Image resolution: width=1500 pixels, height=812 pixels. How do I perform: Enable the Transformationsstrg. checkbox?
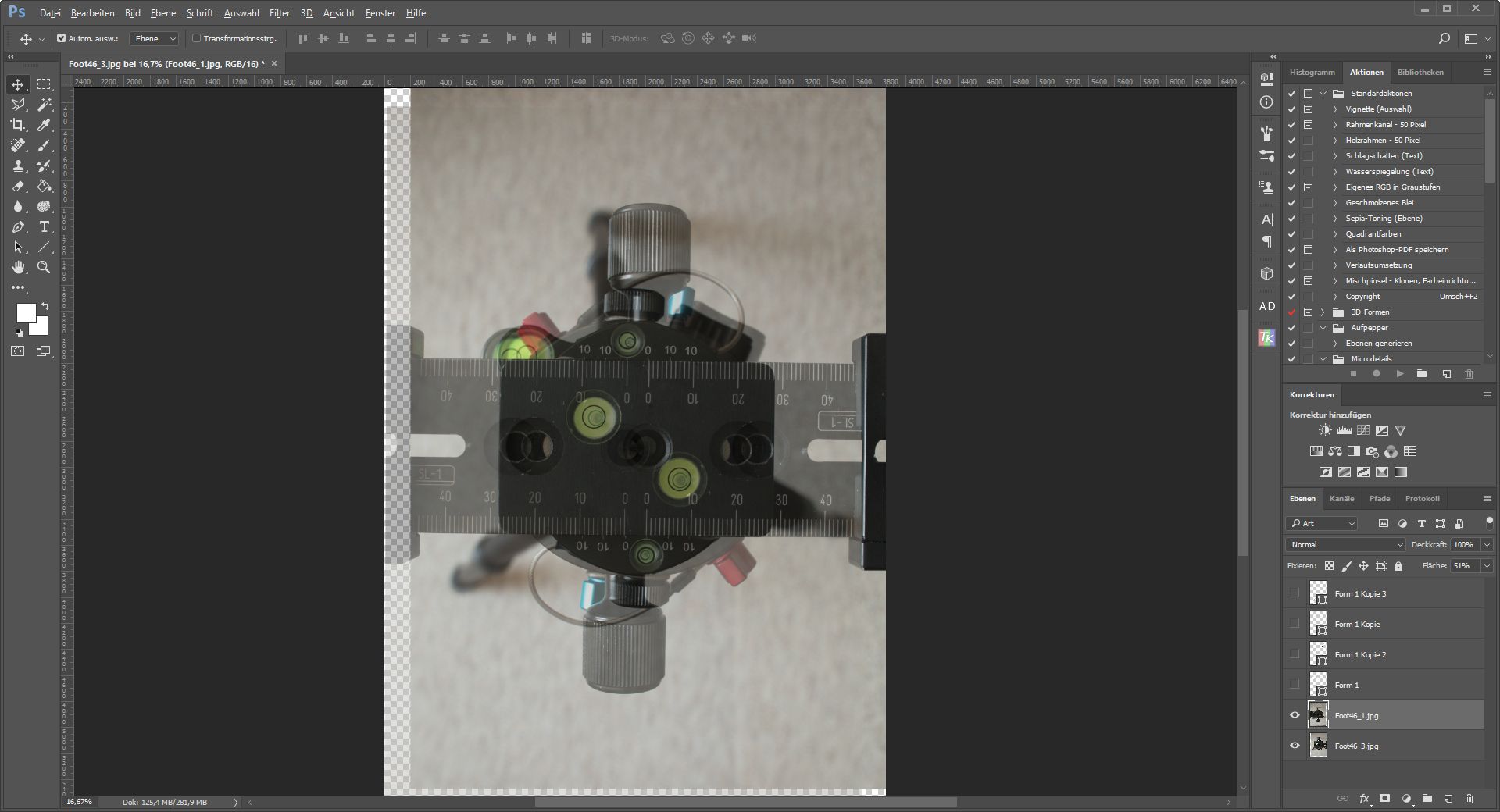click(x=197, y=38)
